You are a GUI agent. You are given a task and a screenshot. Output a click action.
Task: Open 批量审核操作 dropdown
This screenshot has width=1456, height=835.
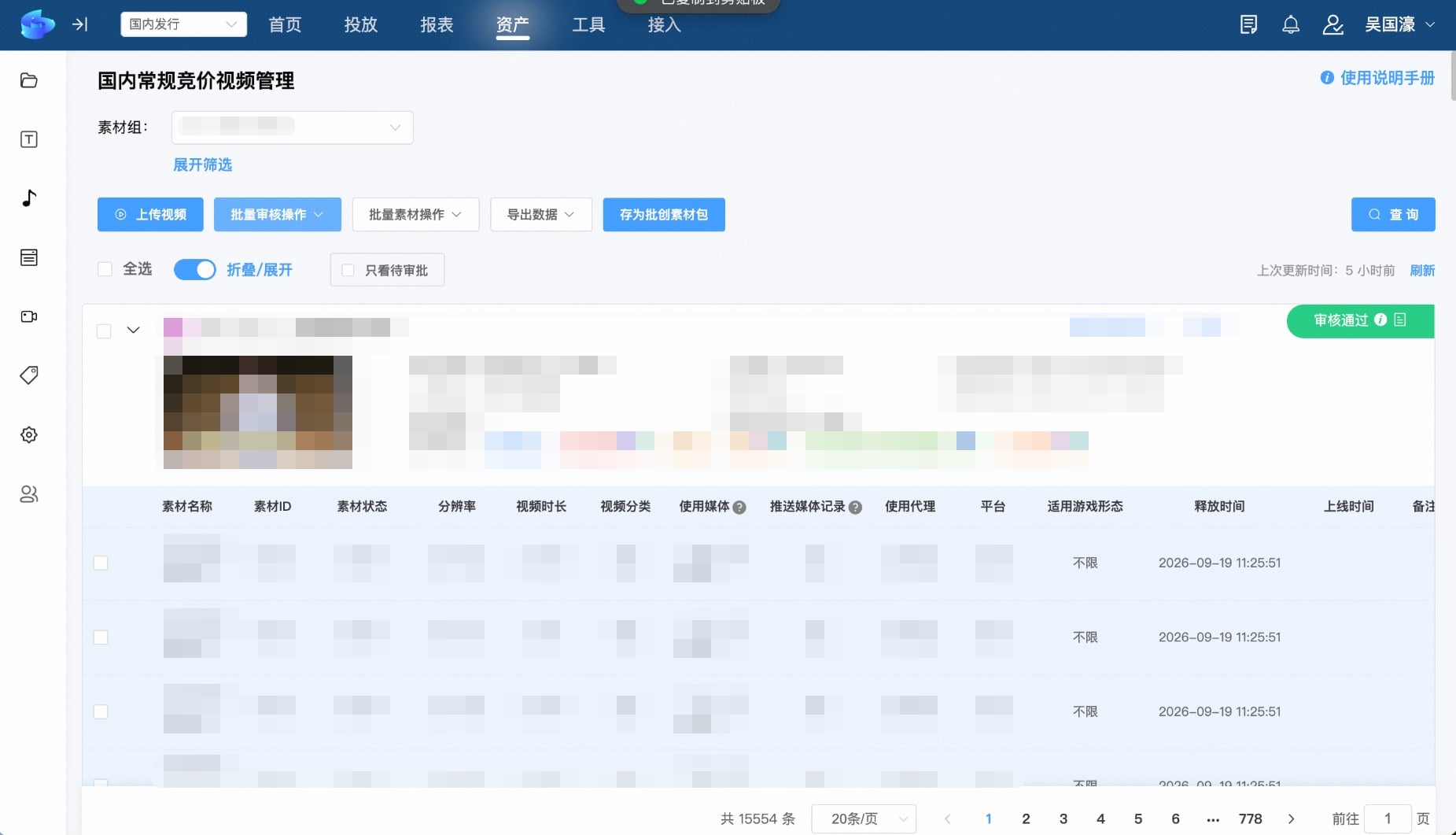coord(277,215)
